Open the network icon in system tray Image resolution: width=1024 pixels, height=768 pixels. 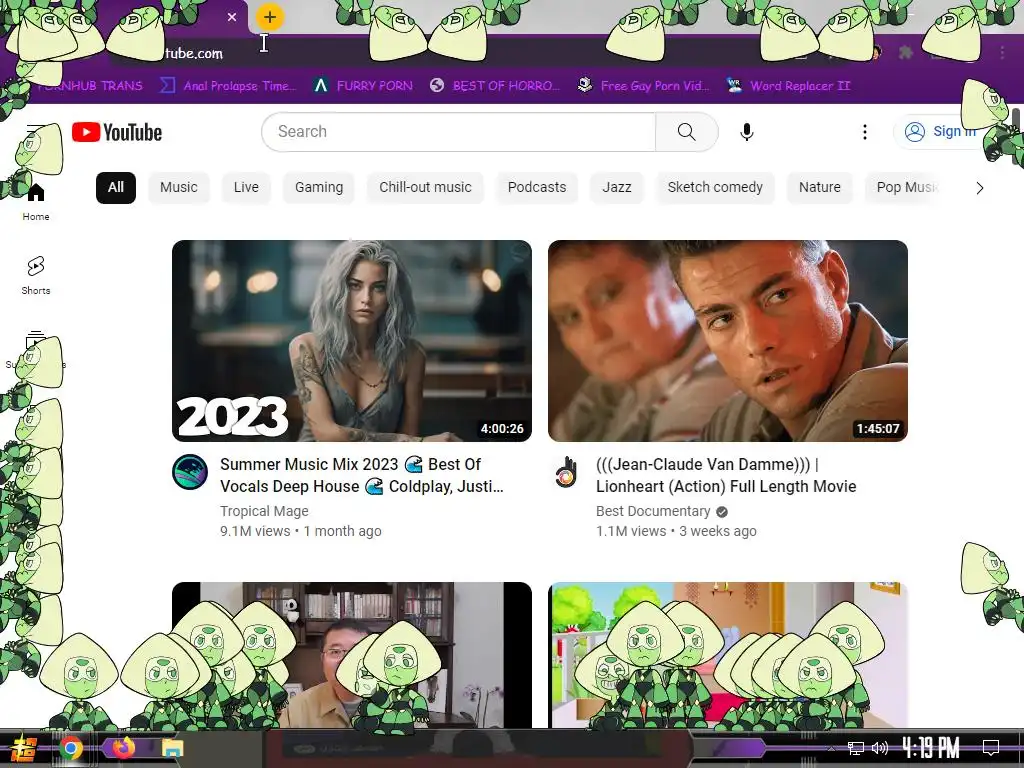(x=856, y=748)
